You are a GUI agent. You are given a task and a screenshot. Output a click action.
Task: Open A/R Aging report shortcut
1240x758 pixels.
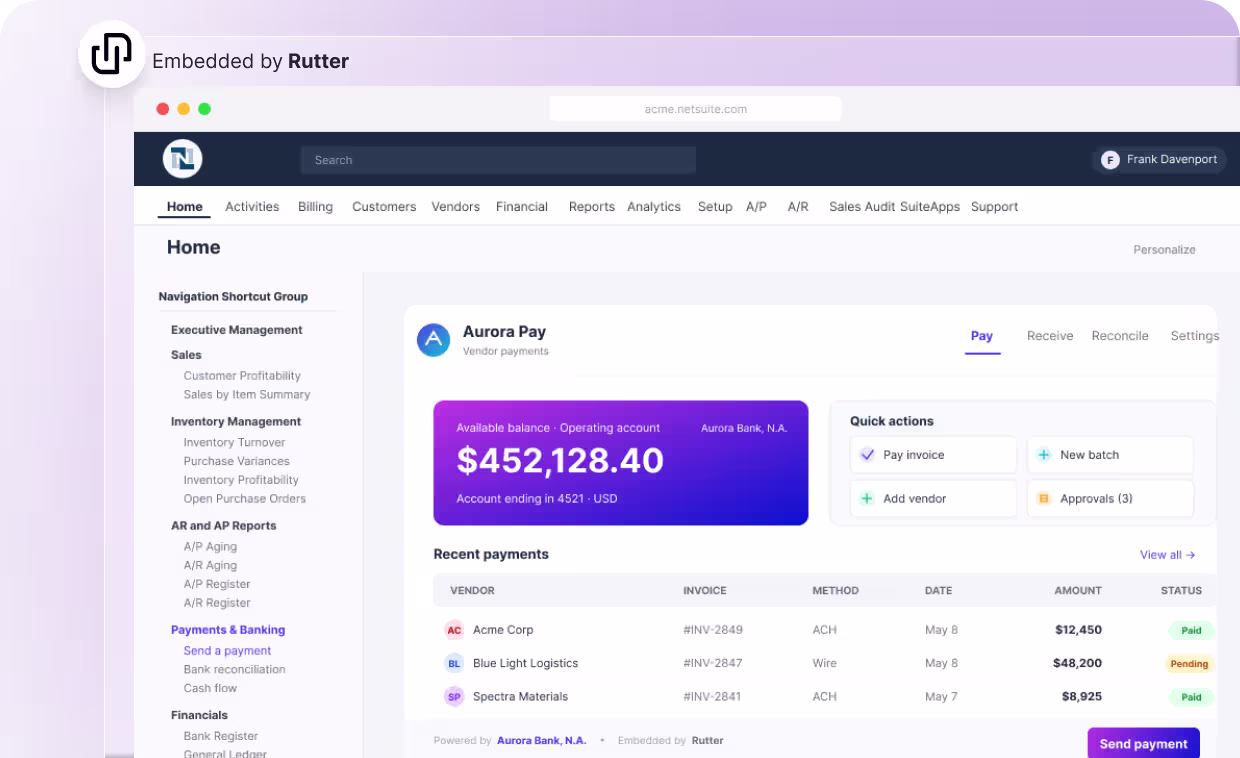(x=210, y=566)
